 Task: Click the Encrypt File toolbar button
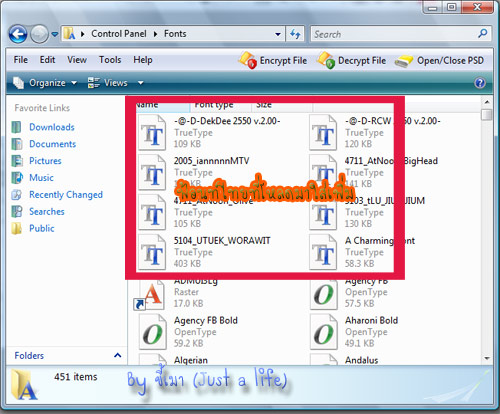273,60
